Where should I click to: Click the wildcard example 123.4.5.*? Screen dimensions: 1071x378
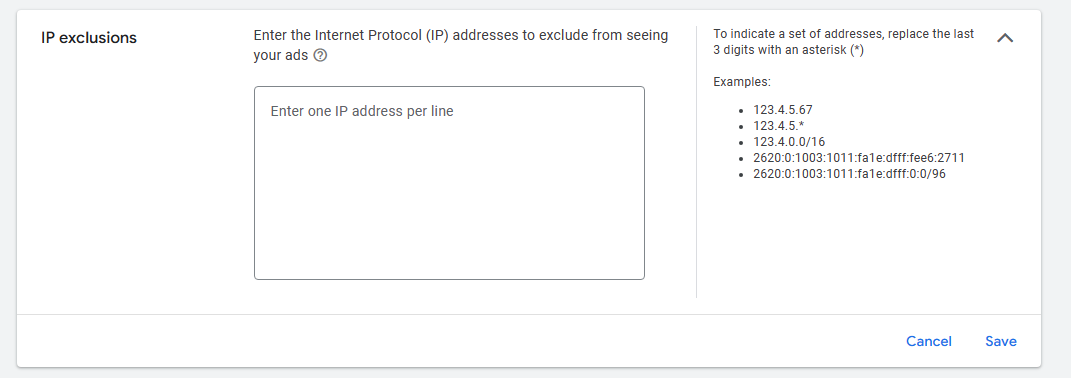(779, 126)
